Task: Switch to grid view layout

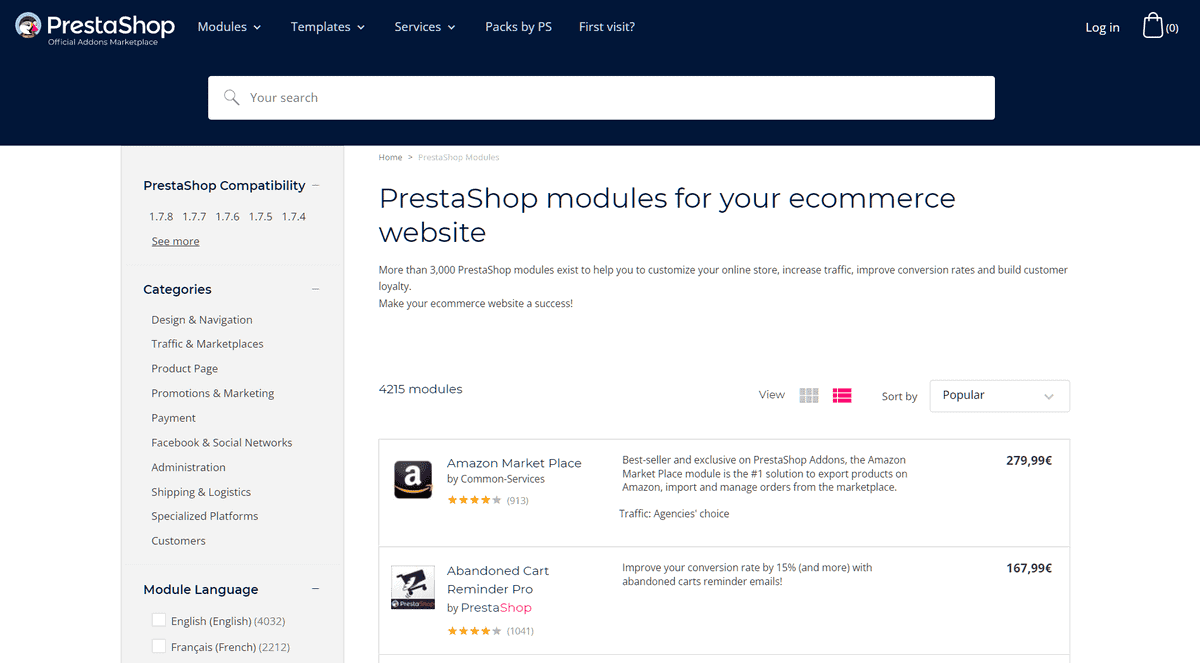Action: point(809,395)
